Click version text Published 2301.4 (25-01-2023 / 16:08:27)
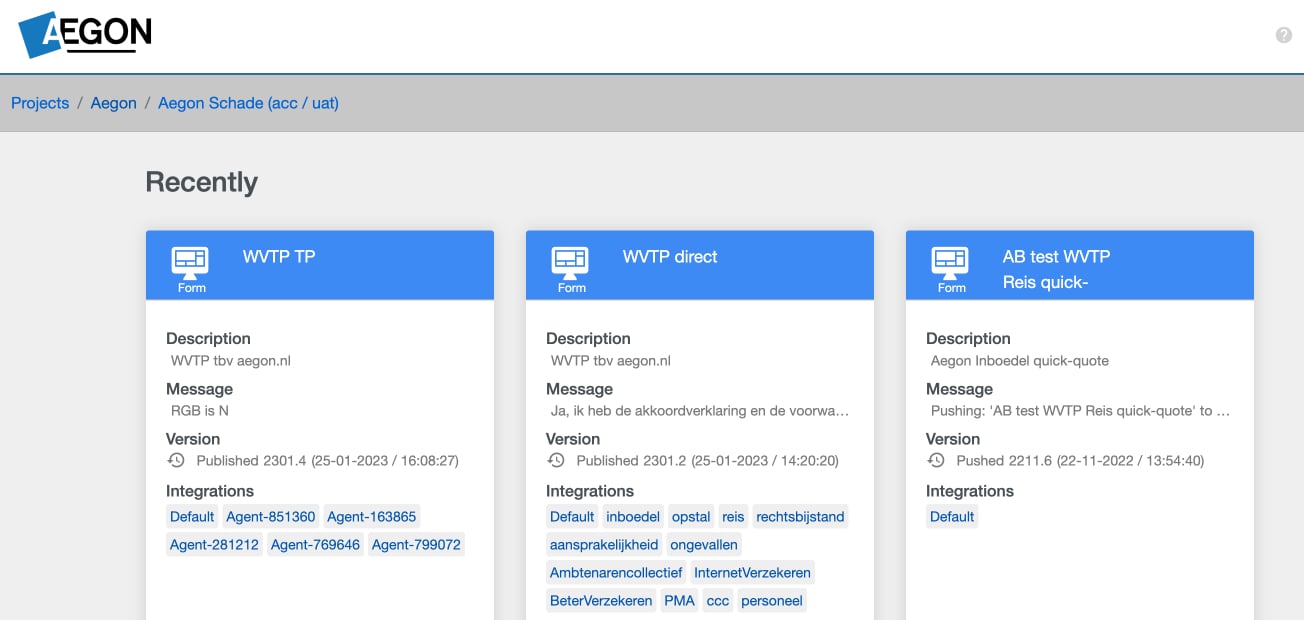 [328, 461]
